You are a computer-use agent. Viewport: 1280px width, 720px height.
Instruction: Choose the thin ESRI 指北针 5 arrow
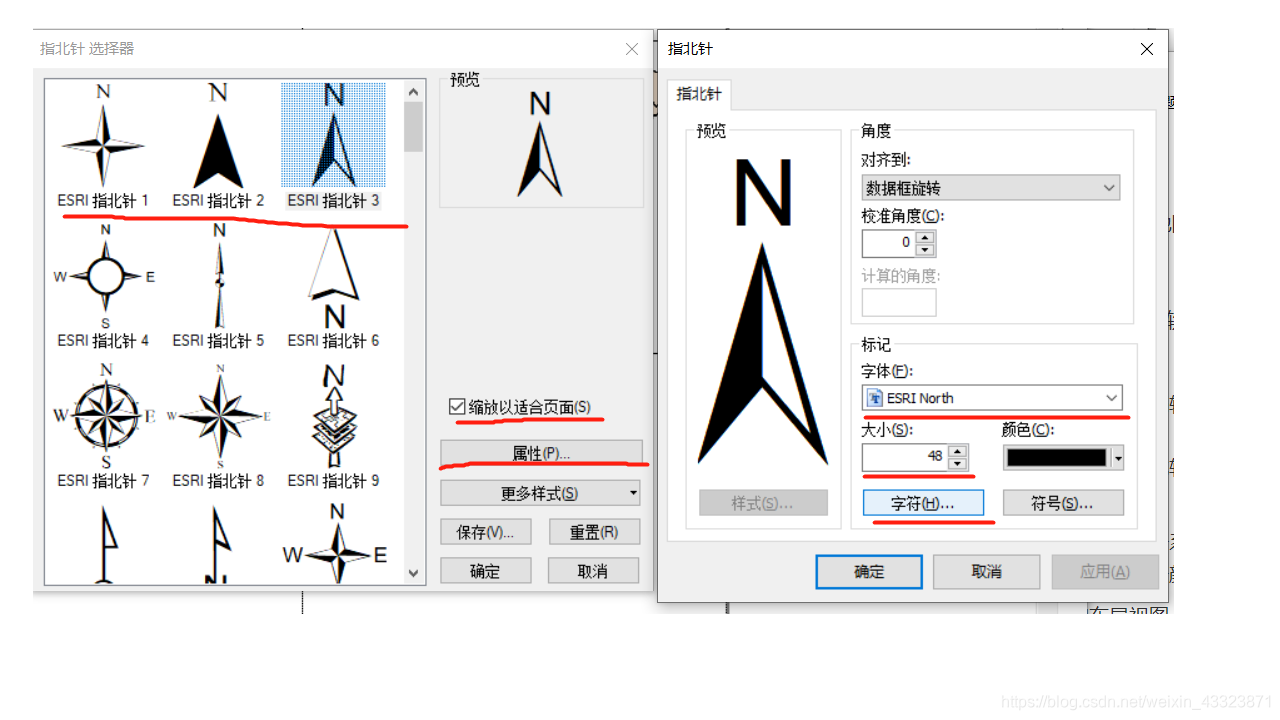[218, 286]
